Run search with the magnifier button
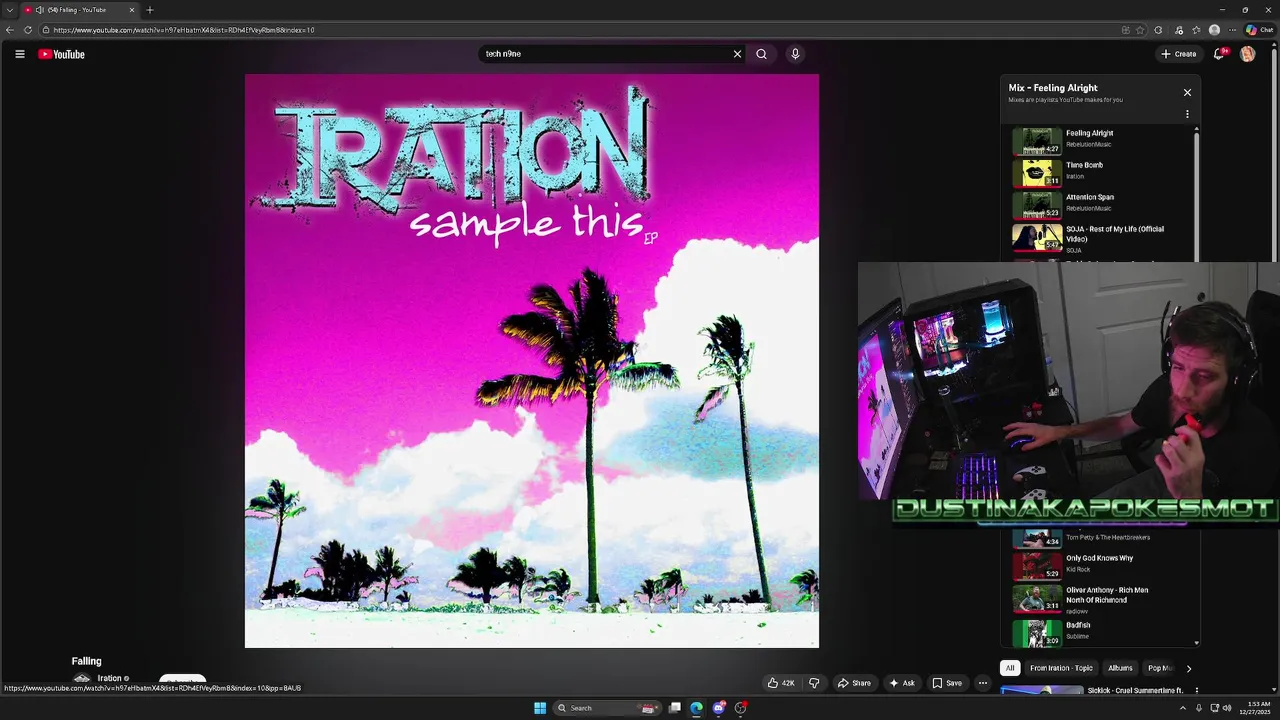Screen dimensions: 1280x720 tap(762, 54)
